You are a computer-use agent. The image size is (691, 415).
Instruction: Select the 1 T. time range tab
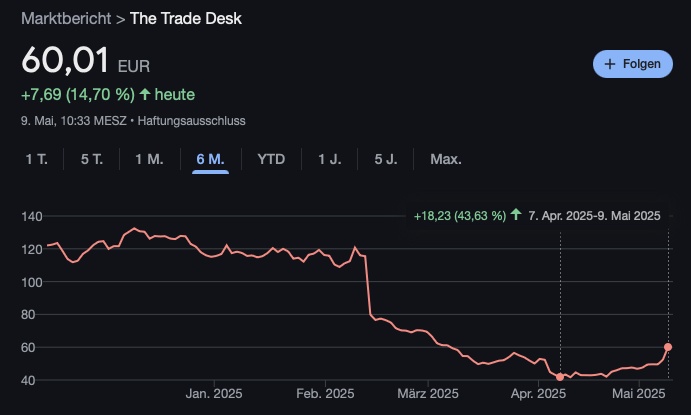(37, 159)
